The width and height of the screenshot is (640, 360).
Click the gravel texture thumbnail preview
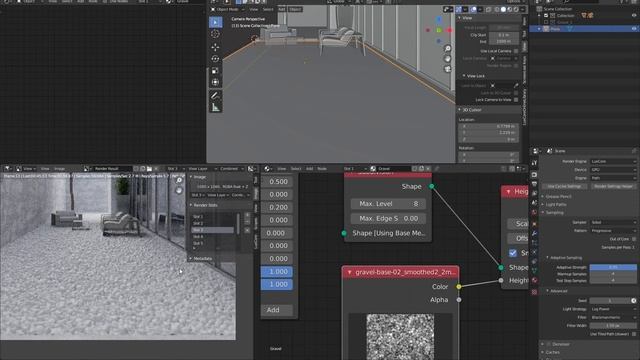(x=400, y=337)
